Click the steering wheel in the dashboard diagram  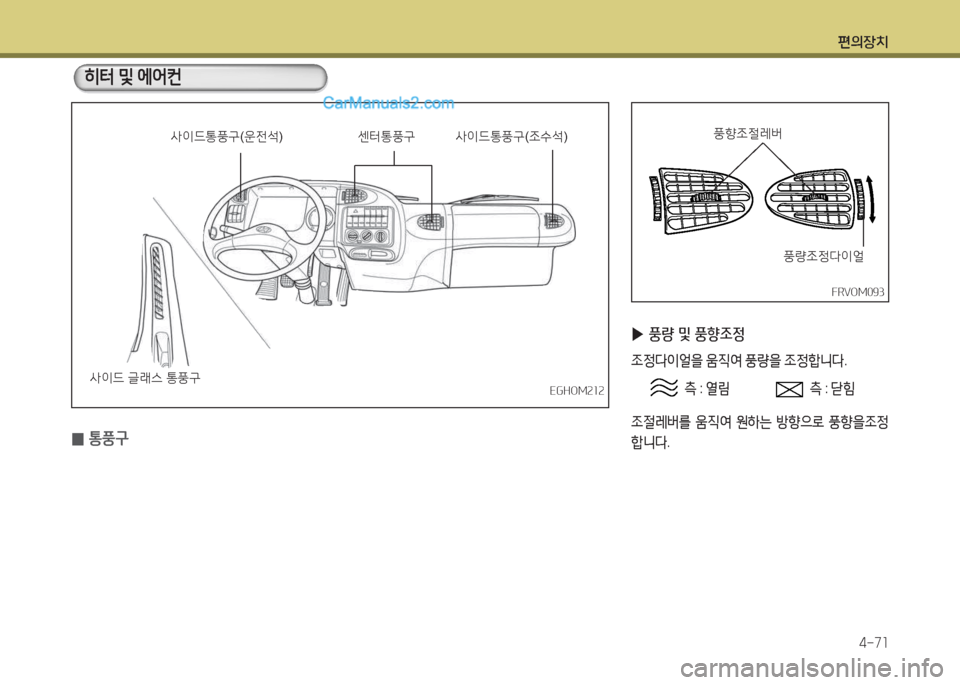[x=265, y=226]
